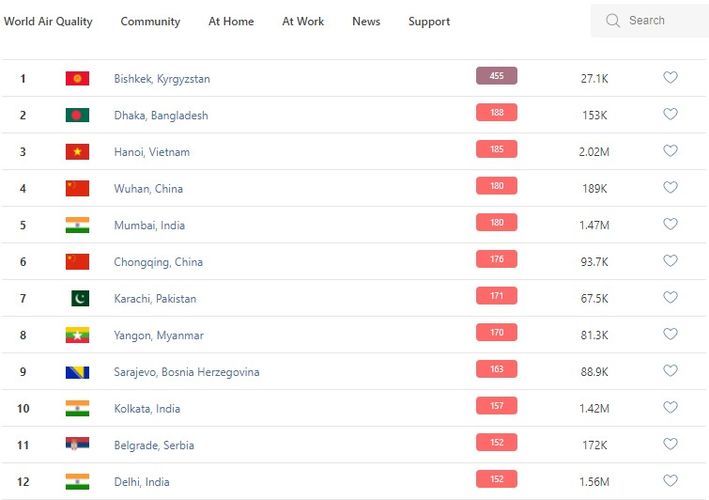Click the Kyrgyzstan flag icon
The image size is (709, 500).
coord(77,79)
